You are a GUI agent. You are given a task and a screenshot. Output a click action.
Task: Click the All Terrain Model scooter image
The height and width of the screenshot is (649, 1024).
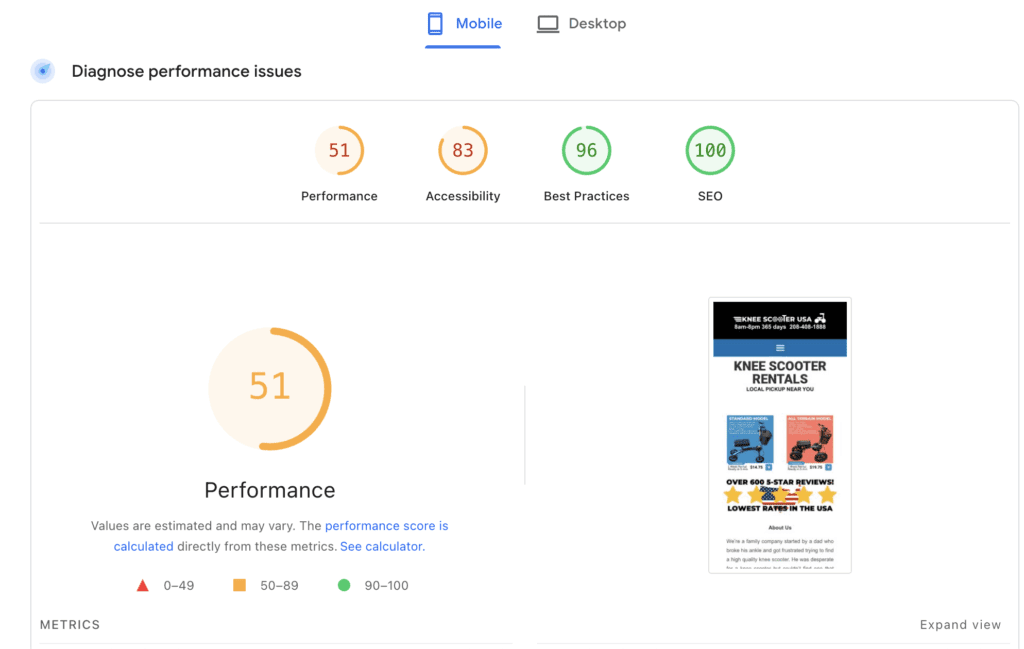point(809,440)
